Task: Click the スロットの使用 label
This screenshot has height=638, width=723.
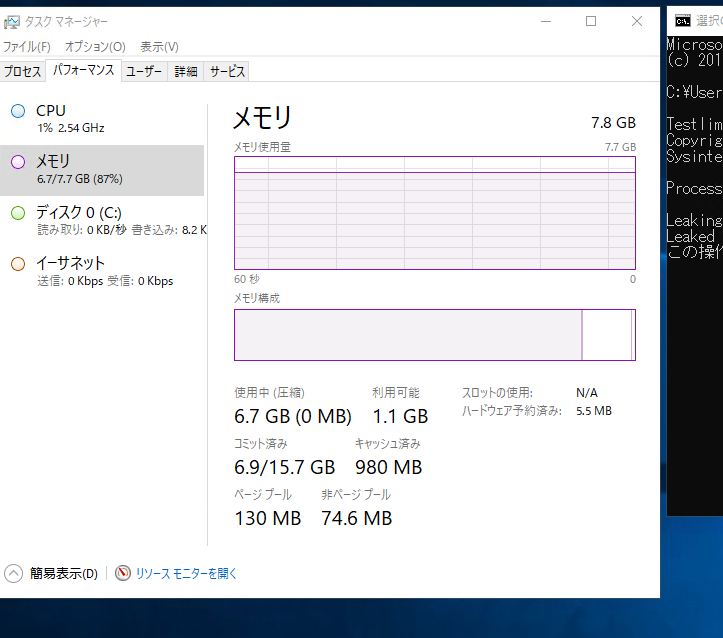Action: (498, 393)
